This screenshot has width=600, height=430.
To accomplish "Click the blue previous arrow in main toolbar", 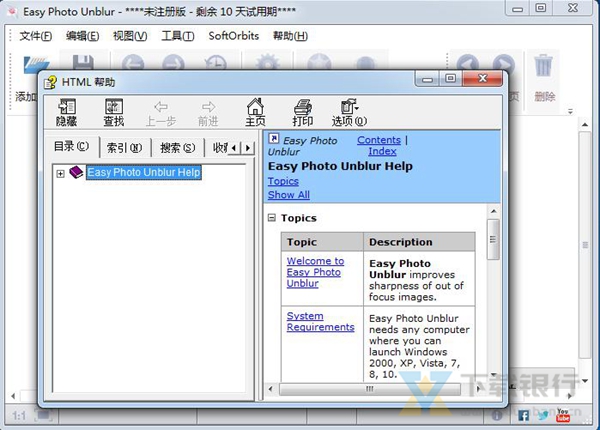I will pos(468,64).
